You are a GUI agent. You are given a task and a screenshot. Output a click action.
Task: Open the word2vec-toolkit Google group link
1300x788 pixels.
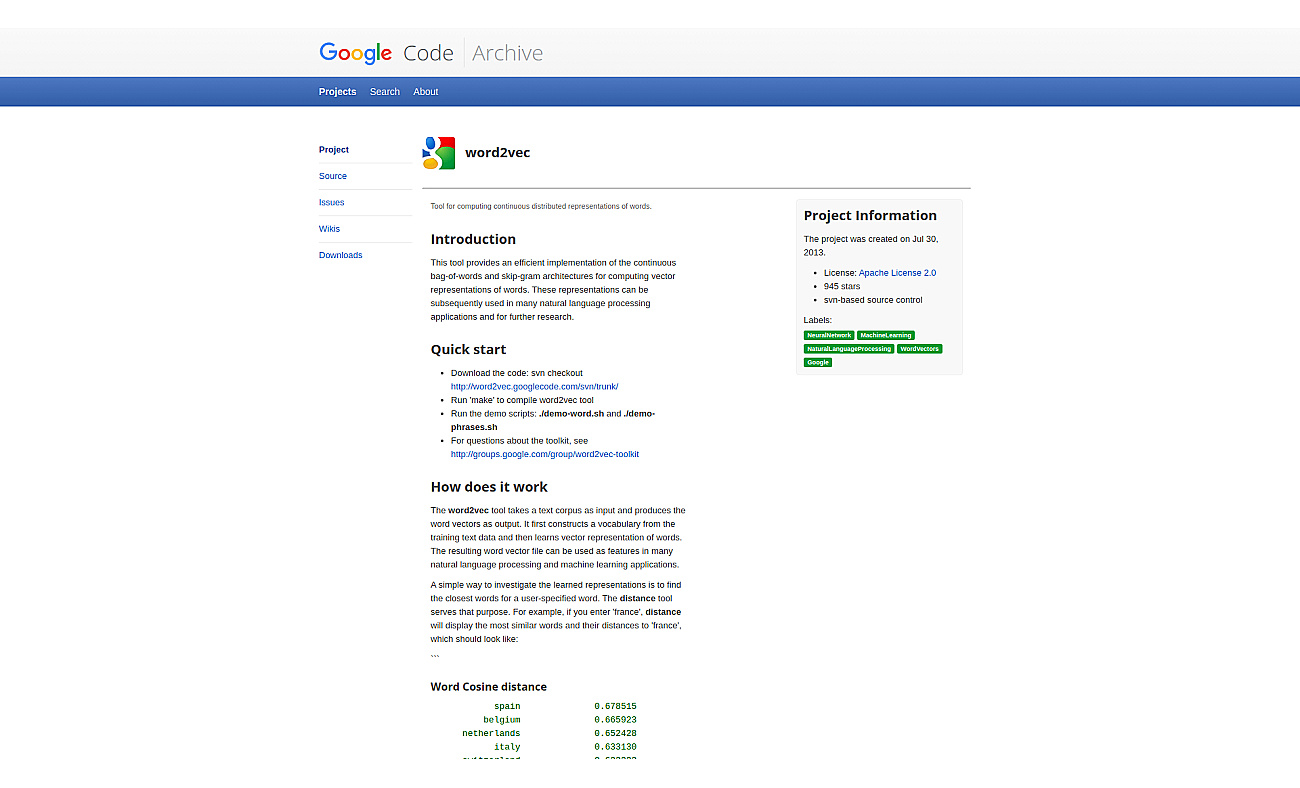(545, 454)
